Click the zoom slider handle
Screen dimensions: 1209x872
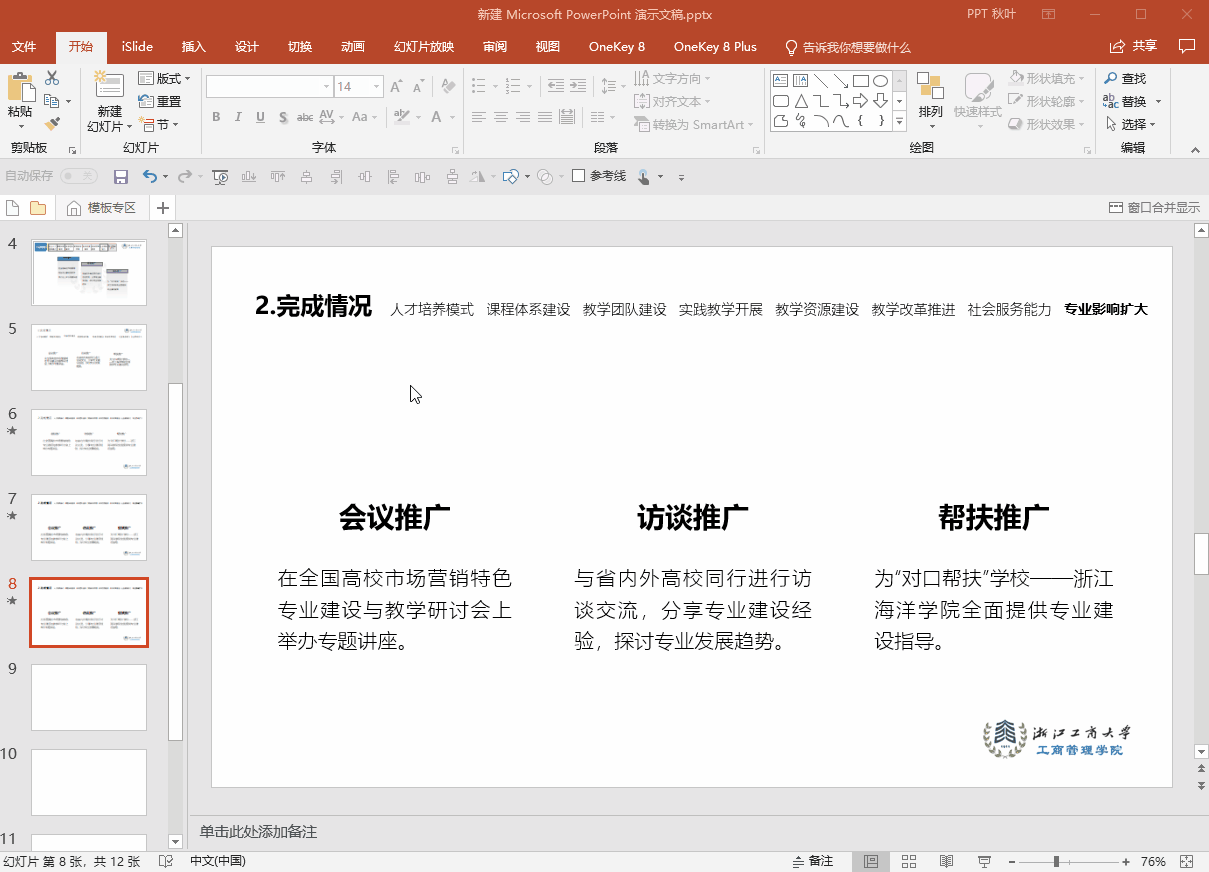[x=1056, y=861]
